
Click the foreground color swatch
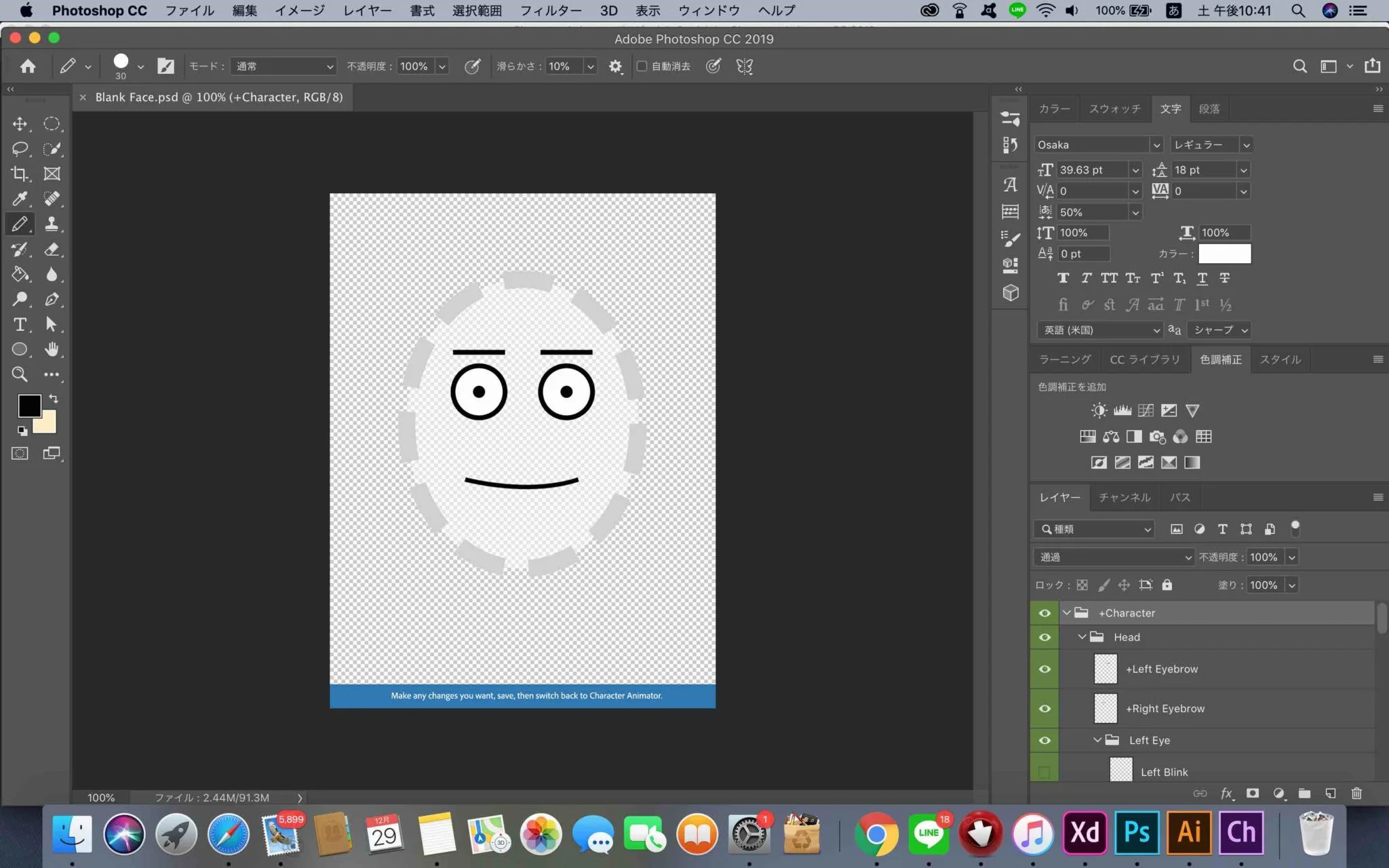click(x=29, y=406)
